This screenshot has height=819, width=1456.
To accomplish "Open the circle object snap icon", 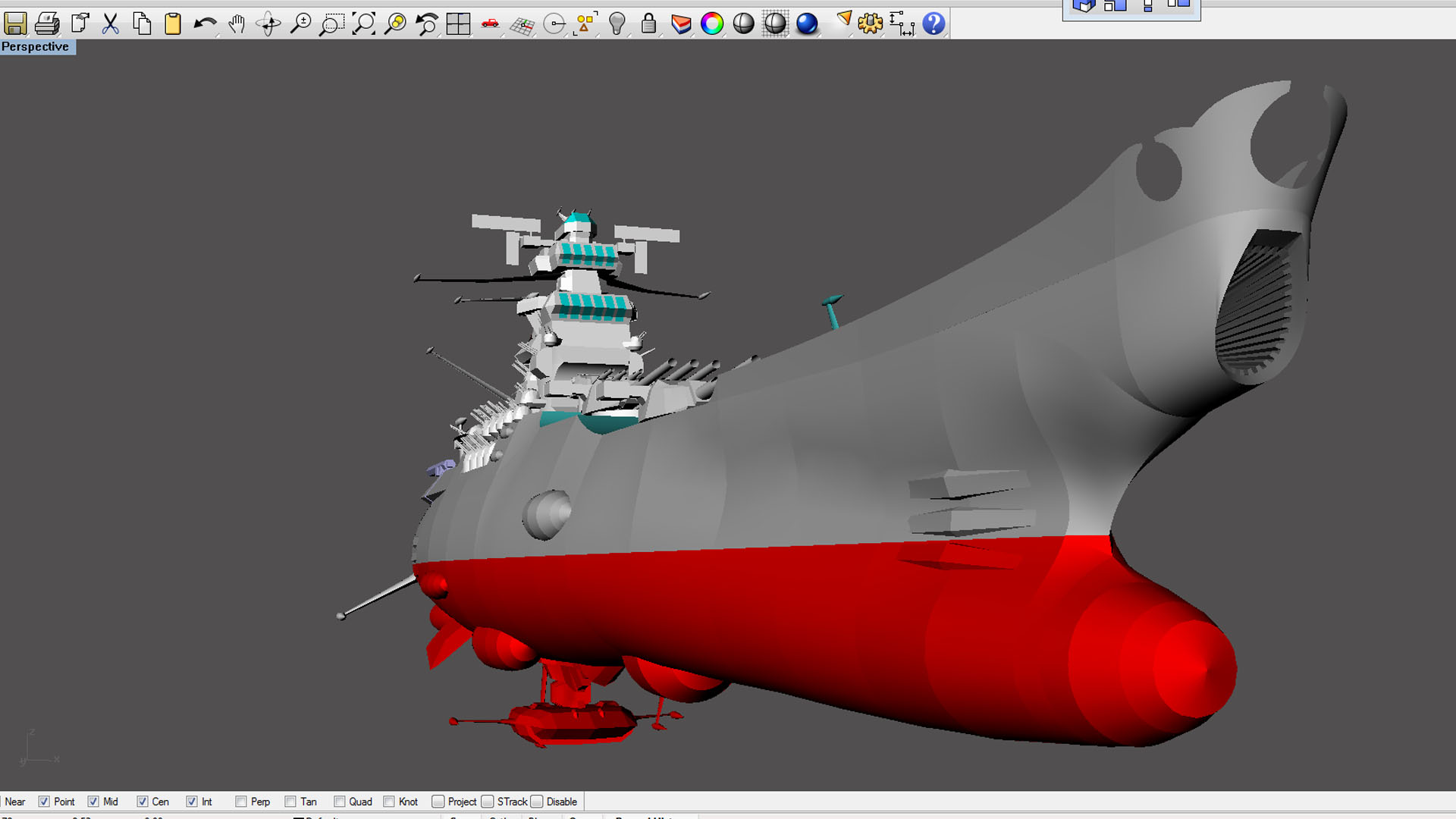I will tap(554, 24).
